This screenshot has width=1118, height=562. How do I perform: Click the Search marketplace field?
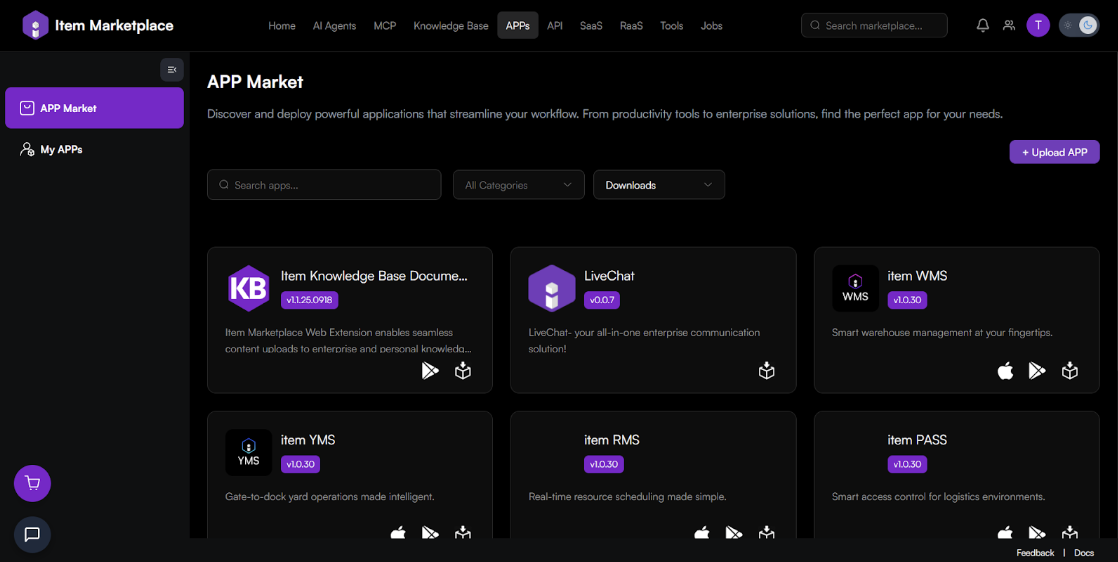point(874,26)
